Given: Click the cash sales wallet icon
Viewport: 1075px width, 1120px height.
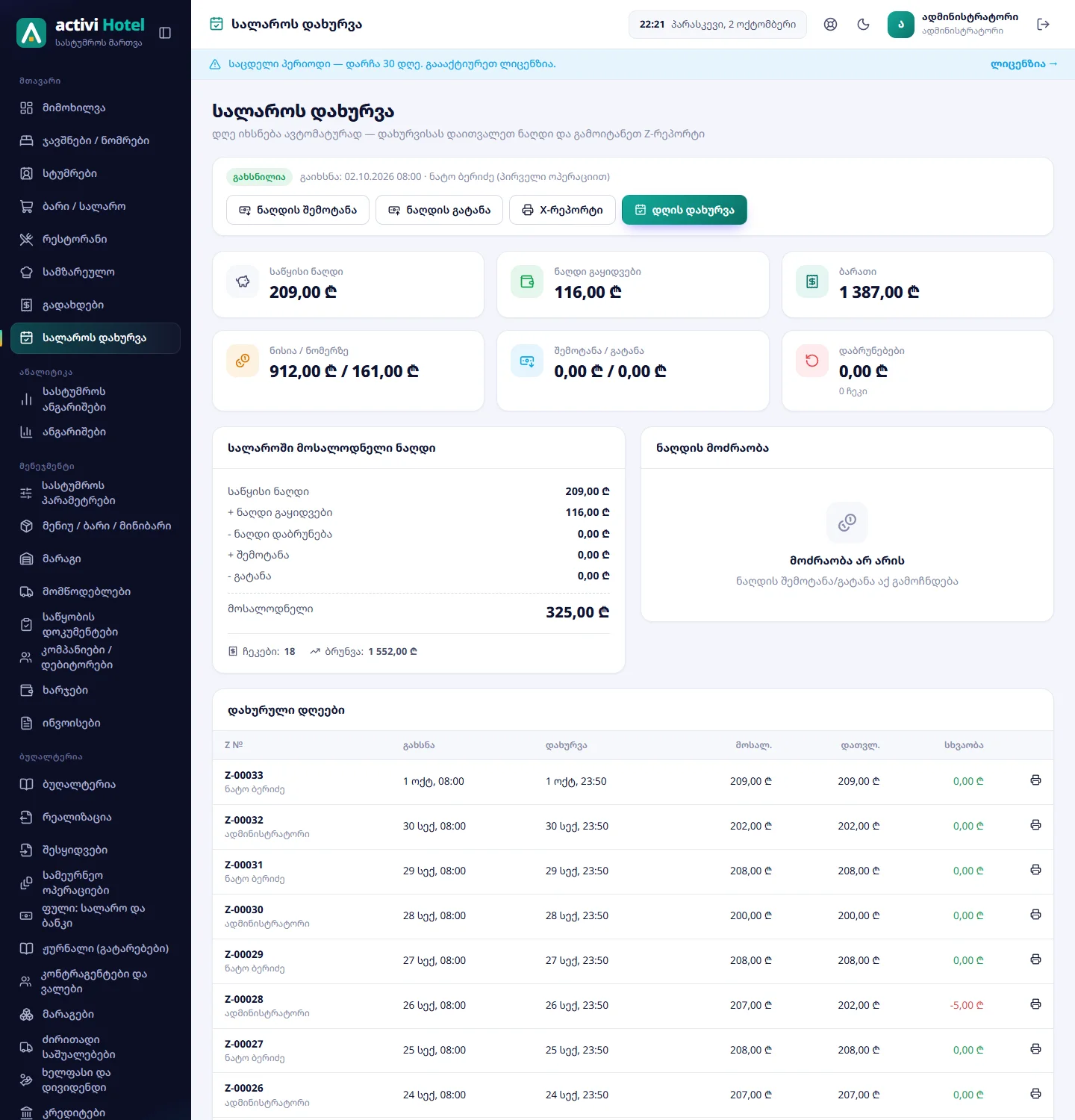Looking at the screenshot, I should coord(527,281).
